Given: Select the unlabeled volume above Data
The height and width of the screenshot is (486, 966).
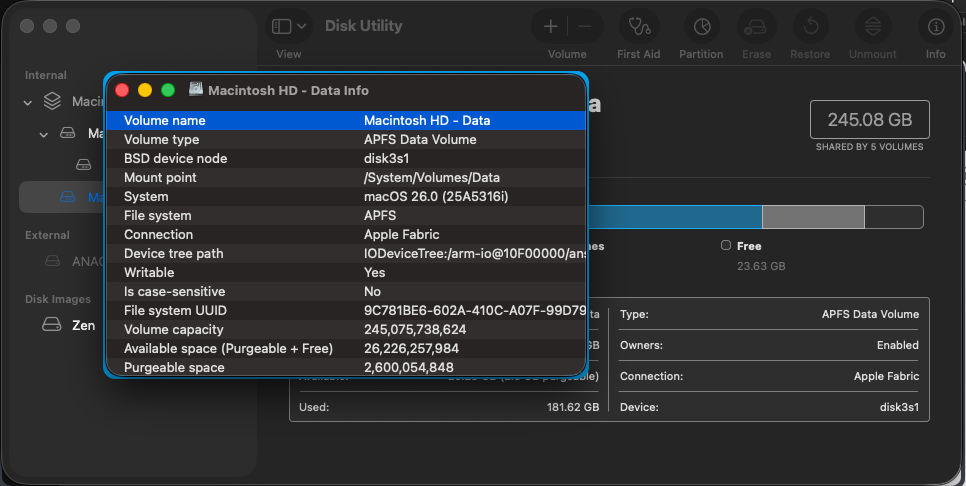Looking at the screenshot, I should (83, 164).
